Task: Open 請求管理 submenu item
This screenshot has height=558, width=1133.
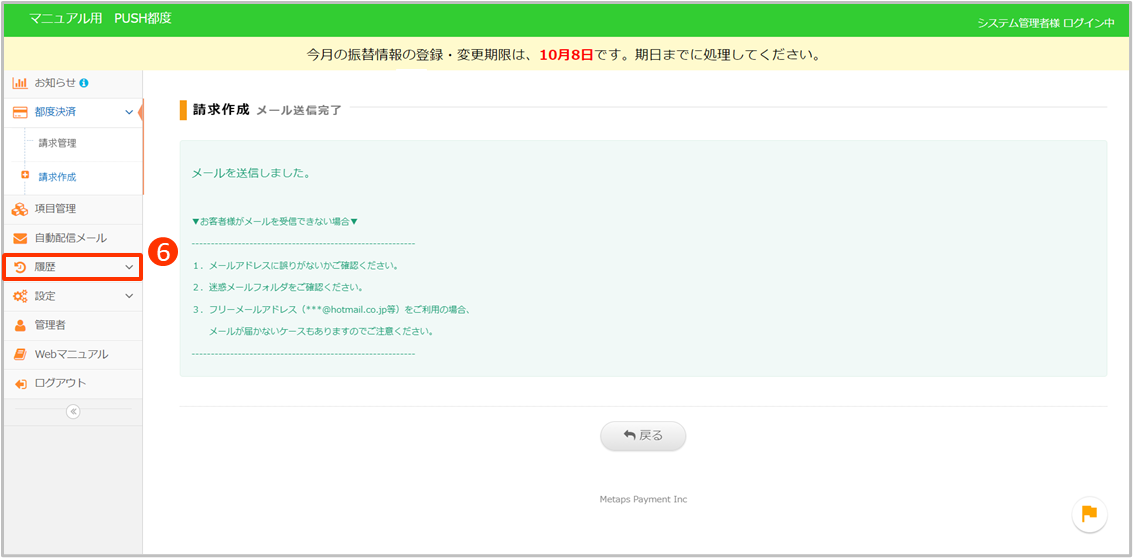Action: (57, 143)
